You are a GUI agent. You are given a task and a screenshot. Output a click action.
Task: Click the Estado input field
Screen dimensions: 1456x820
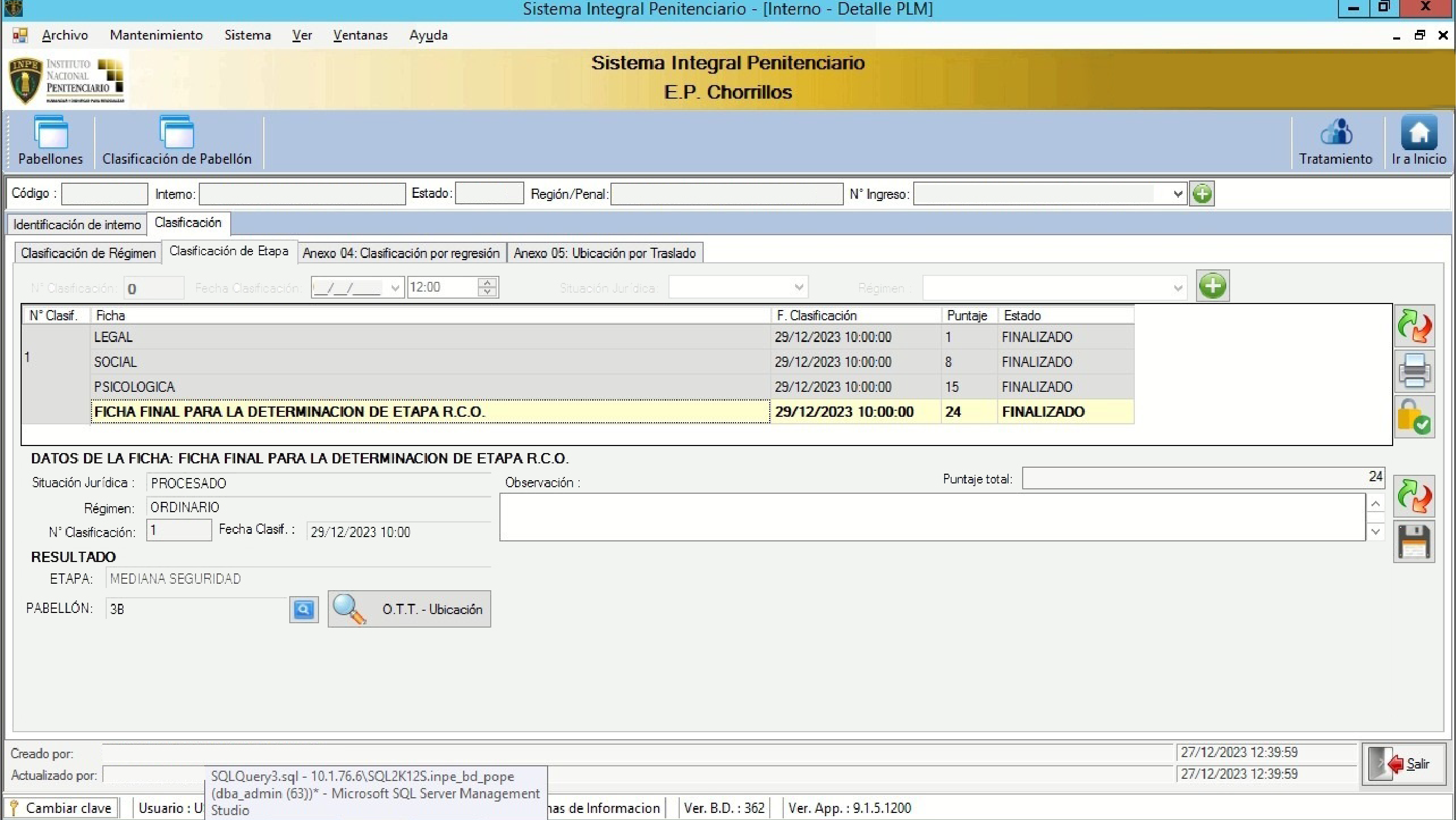(490, 193)
